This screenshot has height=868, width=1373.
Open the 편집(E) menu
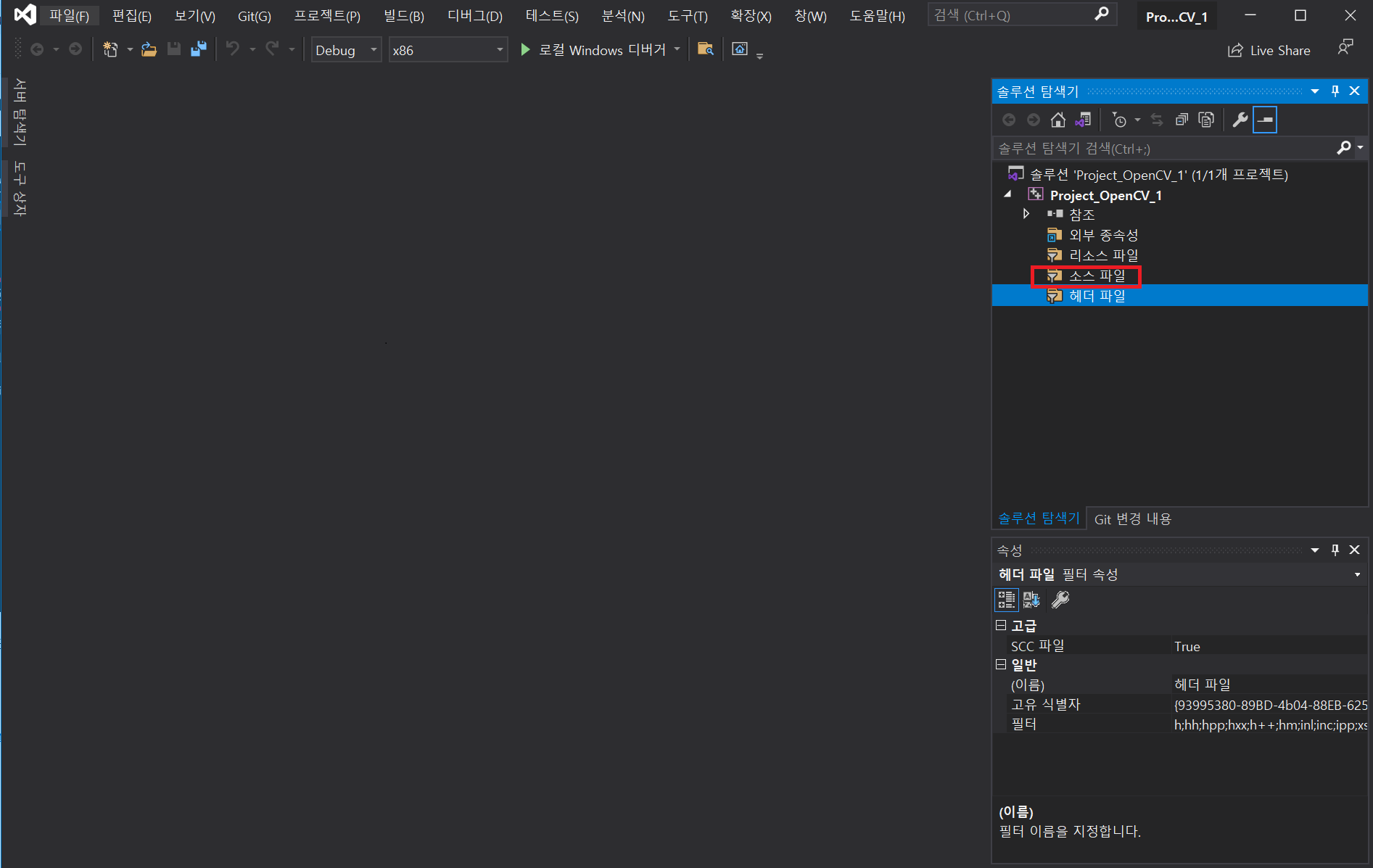131,15
